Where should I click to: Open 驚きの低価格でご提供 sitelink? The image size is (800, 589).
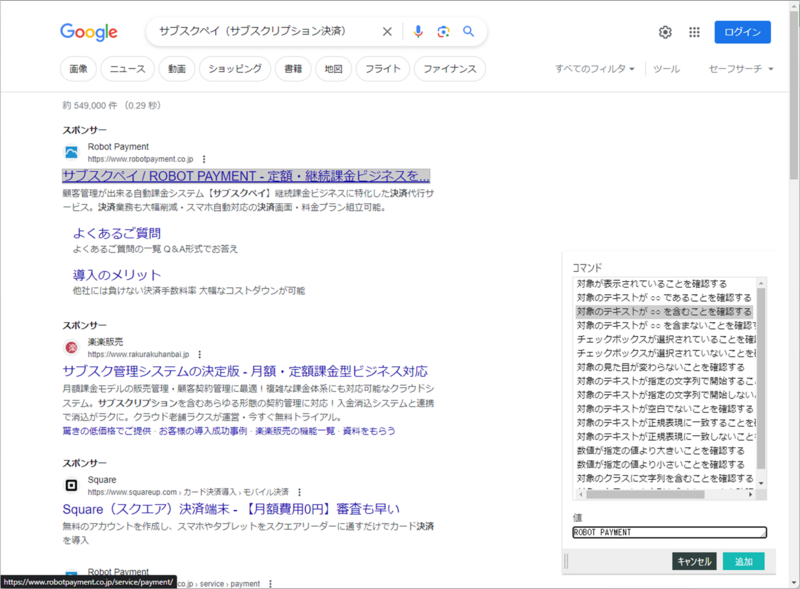[x=107, y=431]
